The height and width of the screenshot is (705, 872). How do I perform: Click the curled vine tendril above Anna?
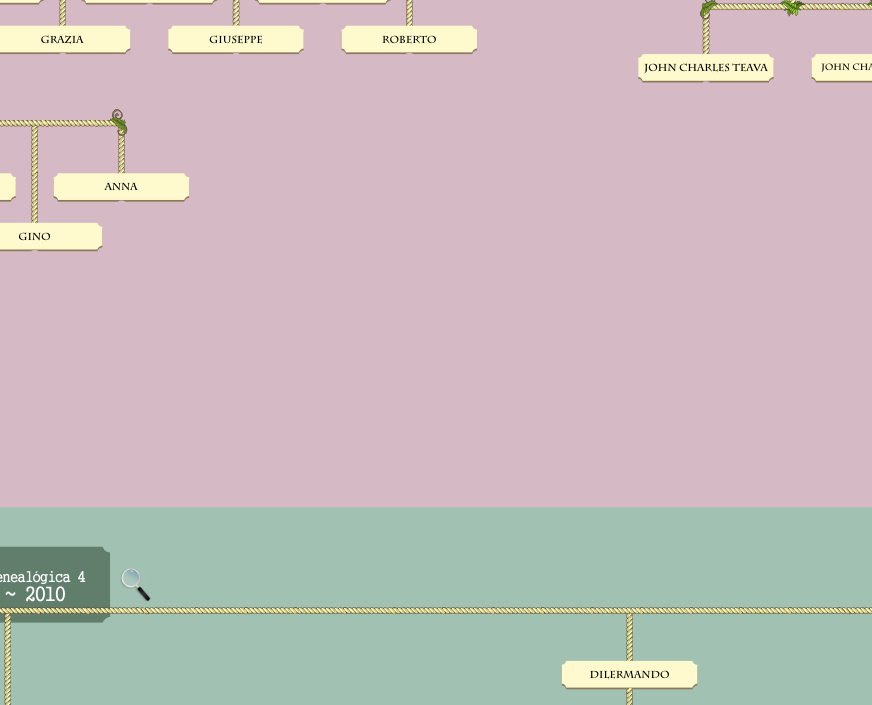[x=118, y=118]
